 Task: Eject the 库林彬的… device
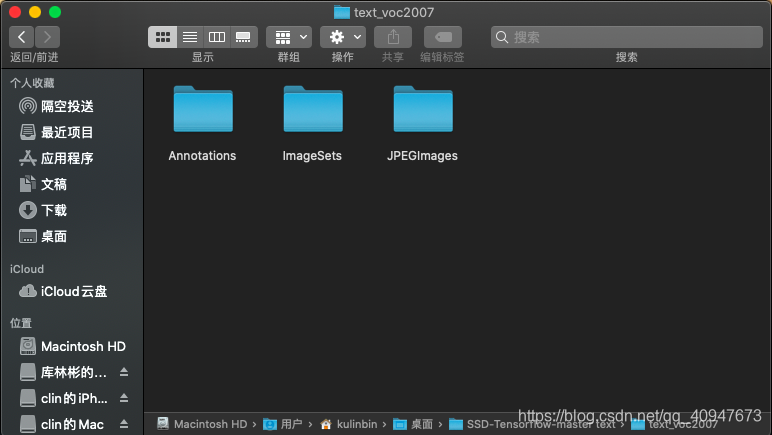[x=124, y=372]
